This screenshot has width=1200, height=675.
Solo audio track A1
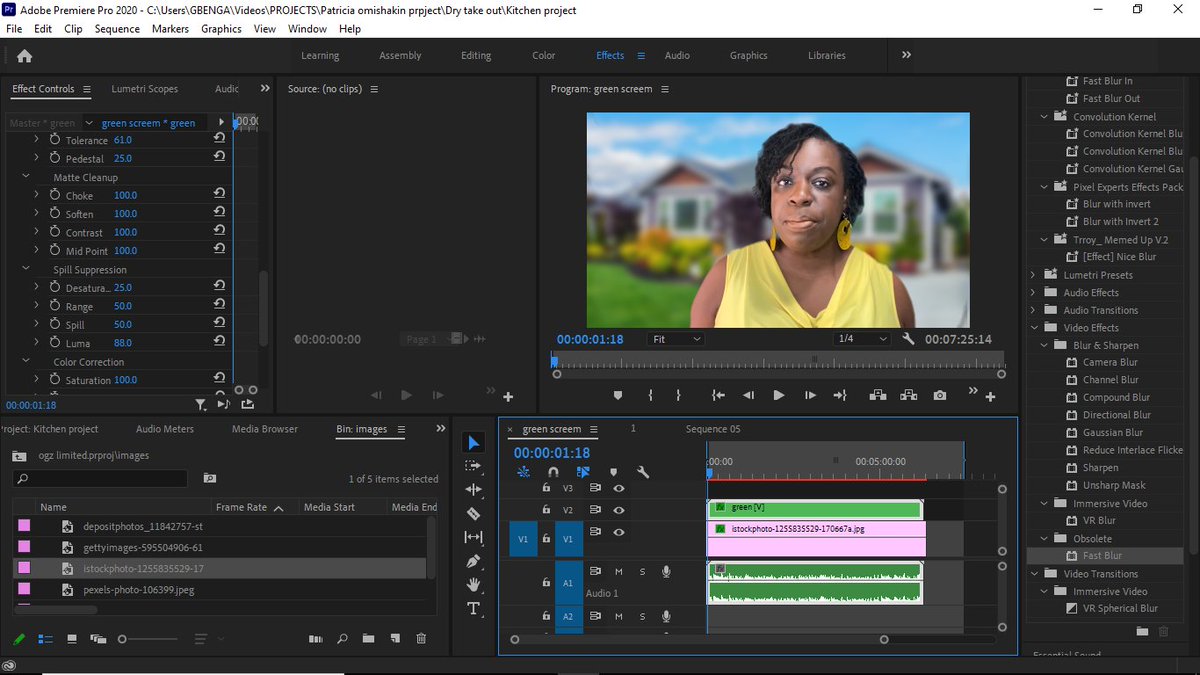(x=642, y=572)
